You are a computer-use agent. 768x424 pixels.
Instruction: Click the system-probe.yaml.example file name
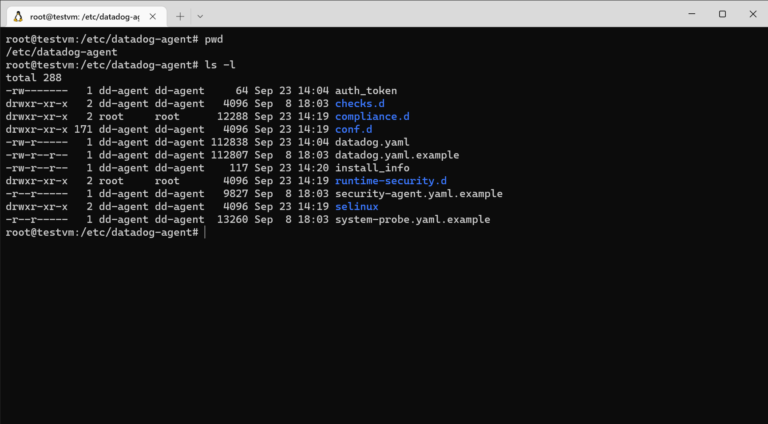[x=412, y=219]
